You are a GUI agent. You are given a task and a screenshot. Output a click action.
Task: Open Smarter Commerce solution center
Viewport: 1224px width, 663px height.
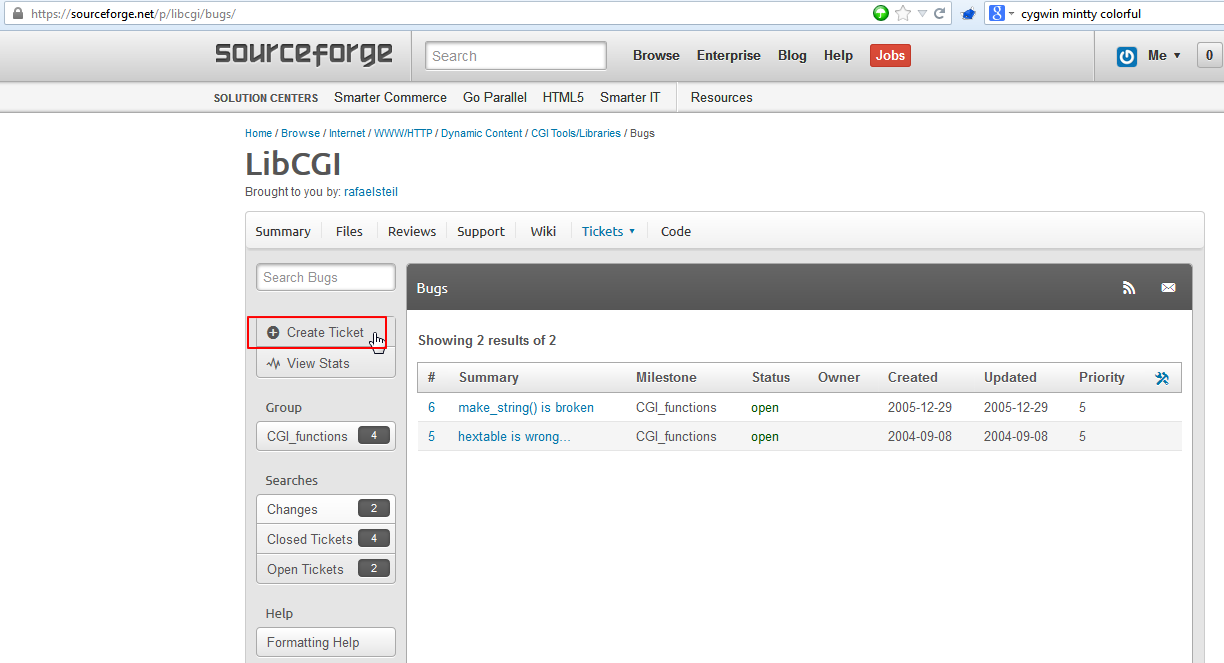tap(390, 97)
